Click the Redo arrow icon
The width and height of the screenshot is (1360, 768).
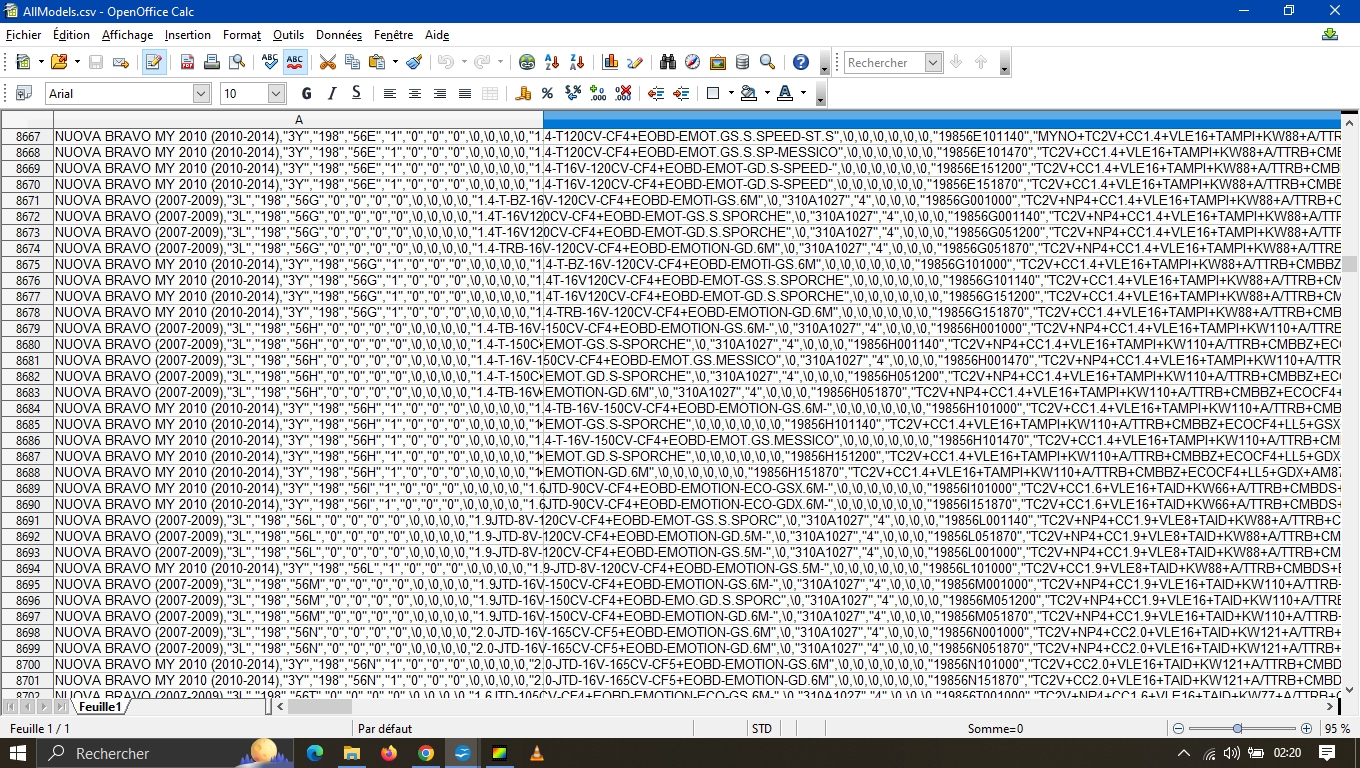click(x=482, y=62)
